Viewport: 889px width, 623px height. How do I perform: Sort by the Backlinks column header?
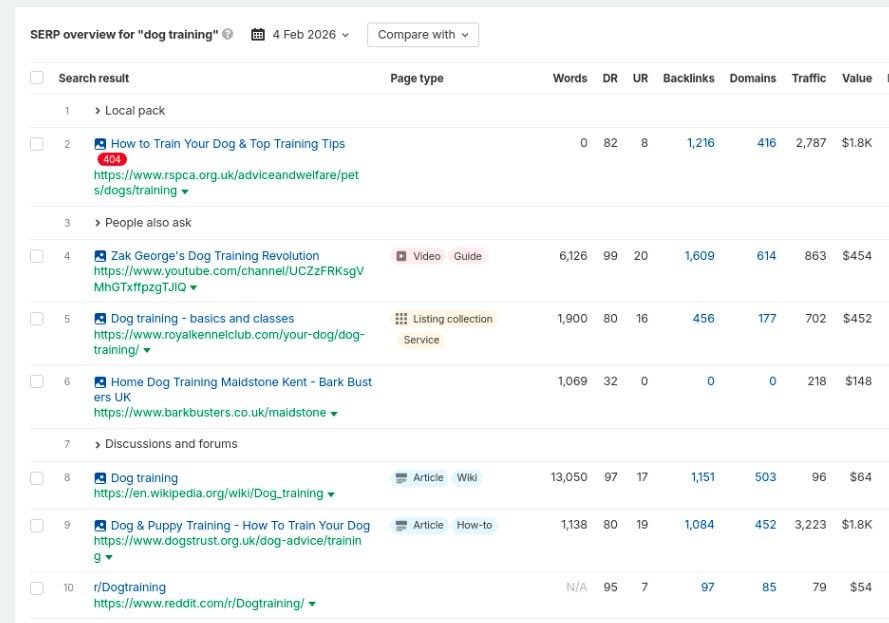pyautogui.click(x=688, y=78)
